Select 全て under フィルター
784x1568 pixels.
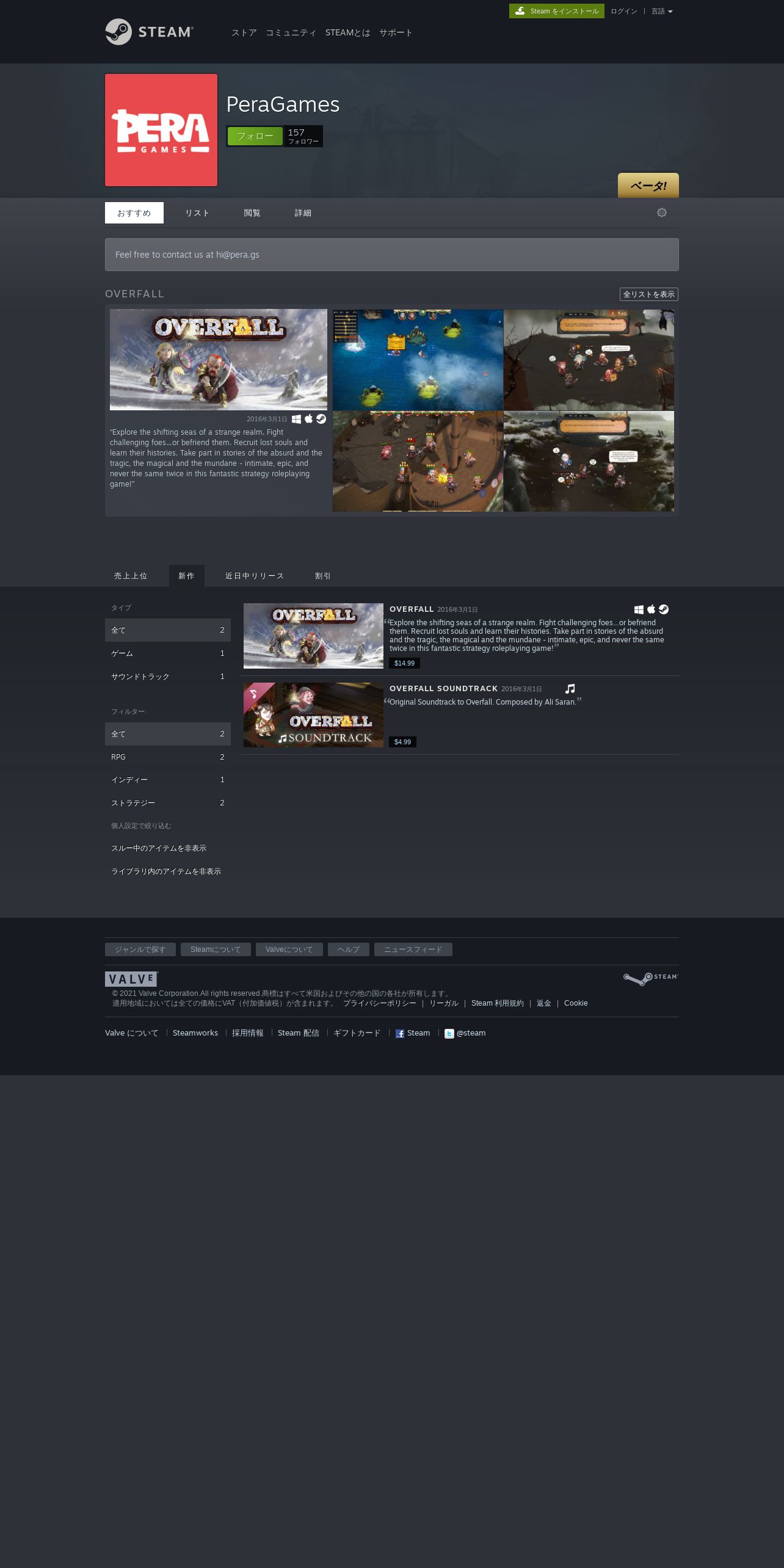pos(168,734)
